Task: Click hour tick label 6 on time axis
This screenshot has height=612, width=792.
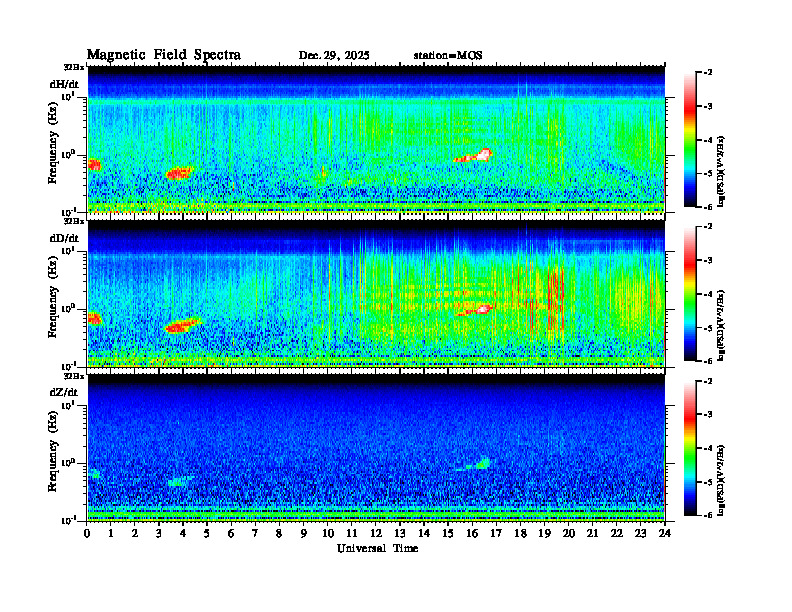Action: click(x=231, y=534)
